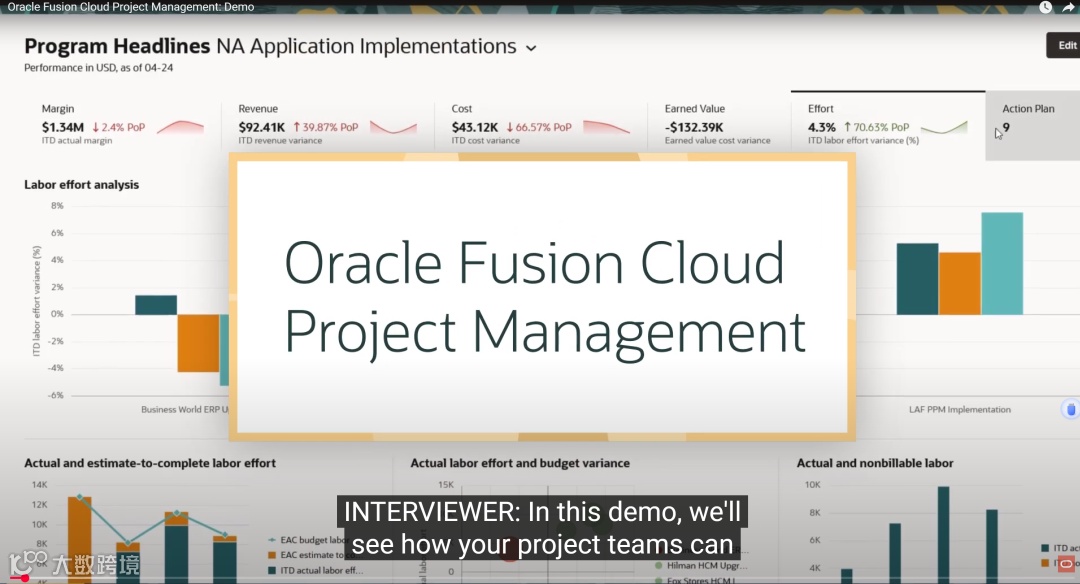This screenshot has height=584, width=1080.
Task: Click 'Performance in USD, as of 04-24' text
Action: (98, 67)
